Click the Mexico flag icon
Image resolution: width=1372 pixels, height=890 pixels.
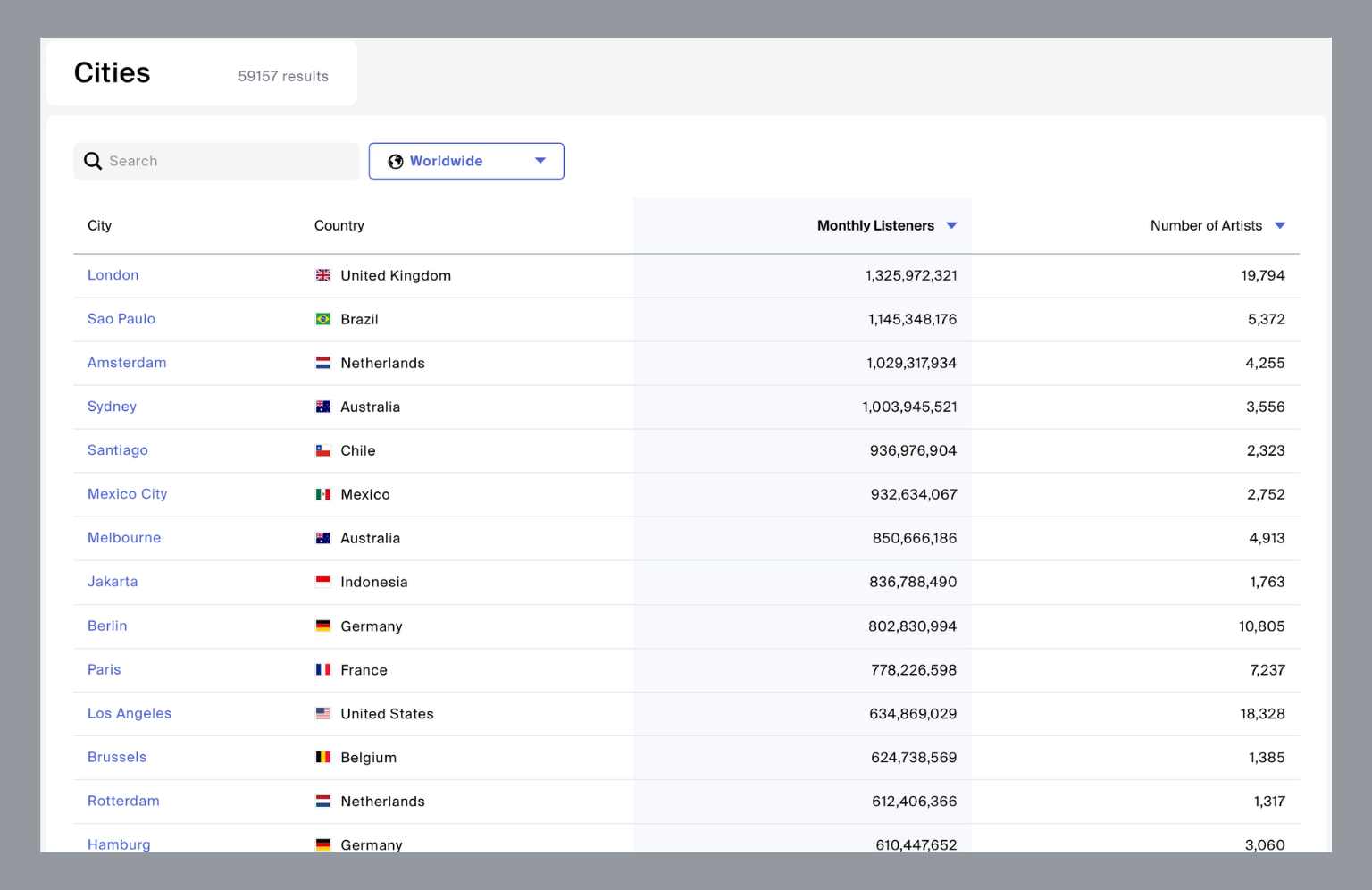pos(323,494)
